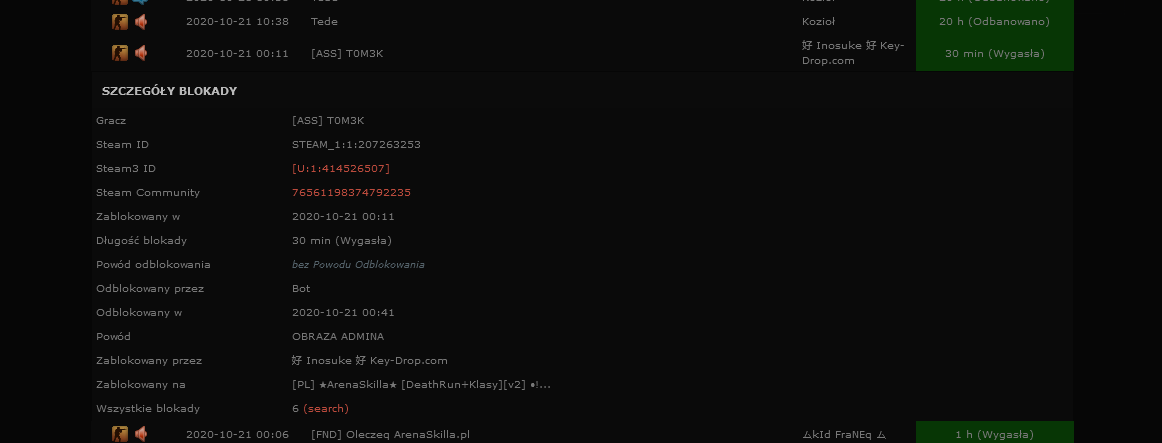Click the mute speaker icon beside [ASS] T0M3K entry
Image resolution: width=1162 pixels, height=443 pixels.
pyautogui.click(x=141, y=53)
